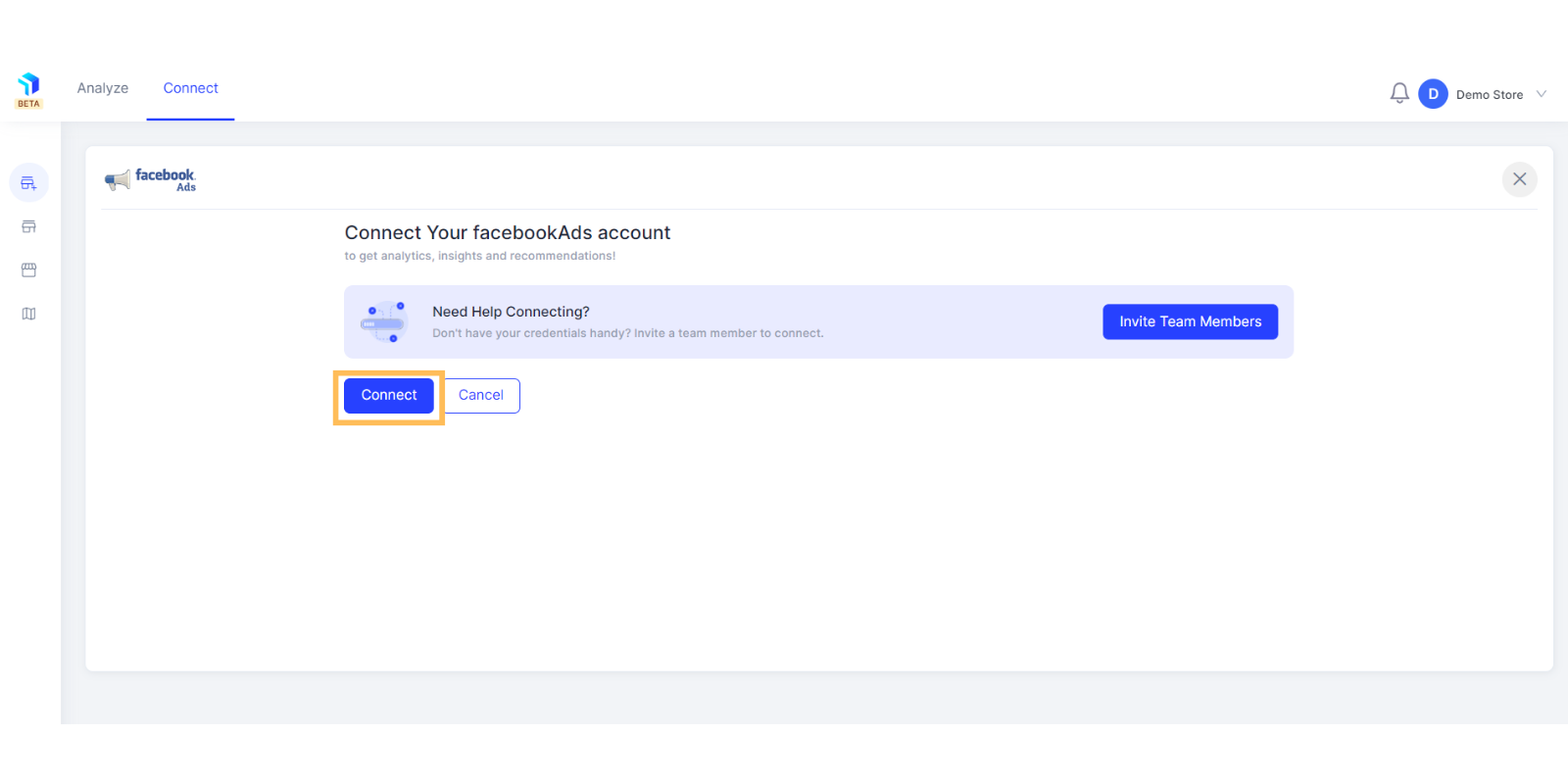Open the notifications bell
The width and height of the screenshot is (1568, 784).
pyautogui.click(x=1399, y=94)
